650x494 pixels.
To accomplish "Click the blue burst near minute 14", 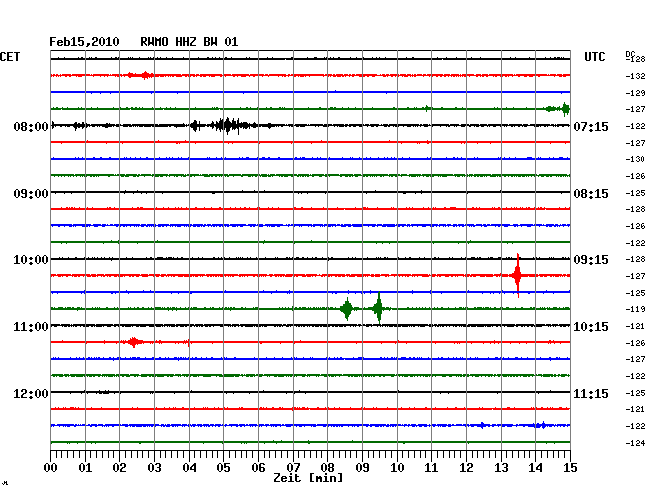I will pyautogui.click(x=540, y=425).
